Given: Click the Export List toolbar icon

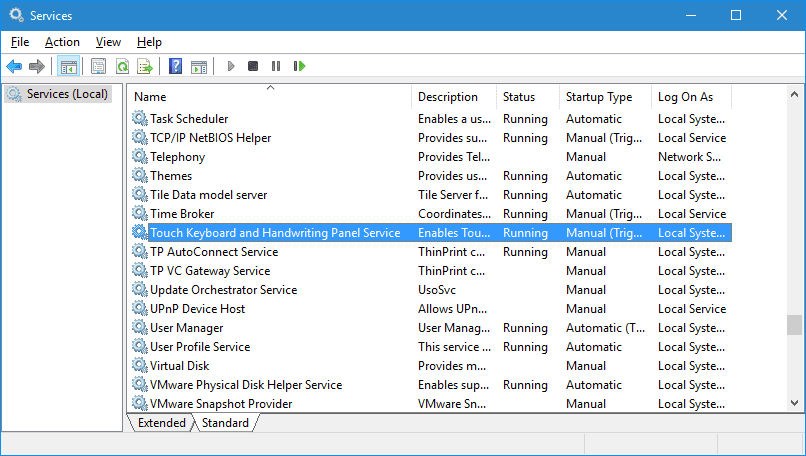Looking at the screenshot, I should coord(145,66).
